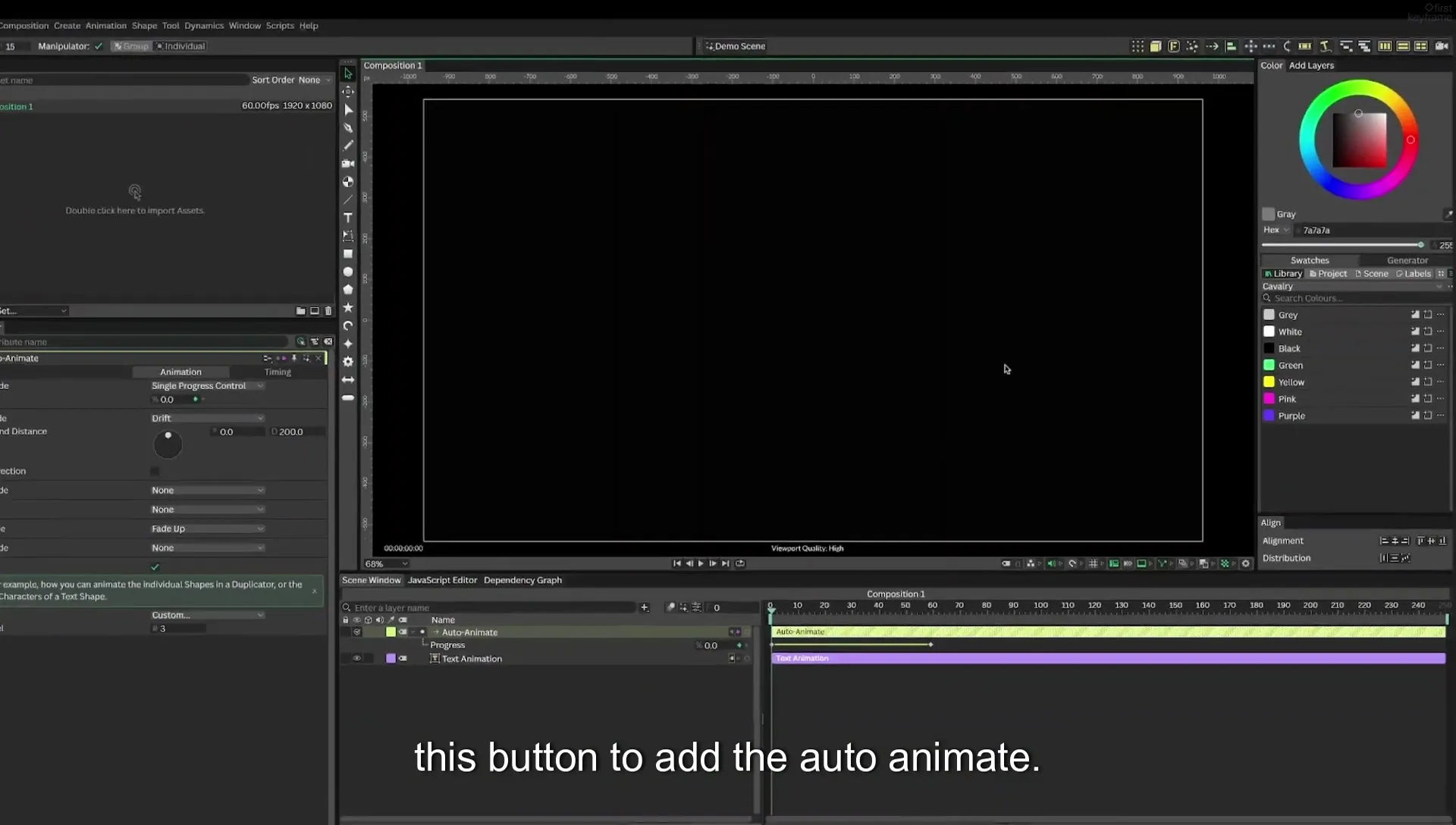Open the Single Progress Control dropdown
This screenshot has height=825, width=1456.
tap(207, 386)
